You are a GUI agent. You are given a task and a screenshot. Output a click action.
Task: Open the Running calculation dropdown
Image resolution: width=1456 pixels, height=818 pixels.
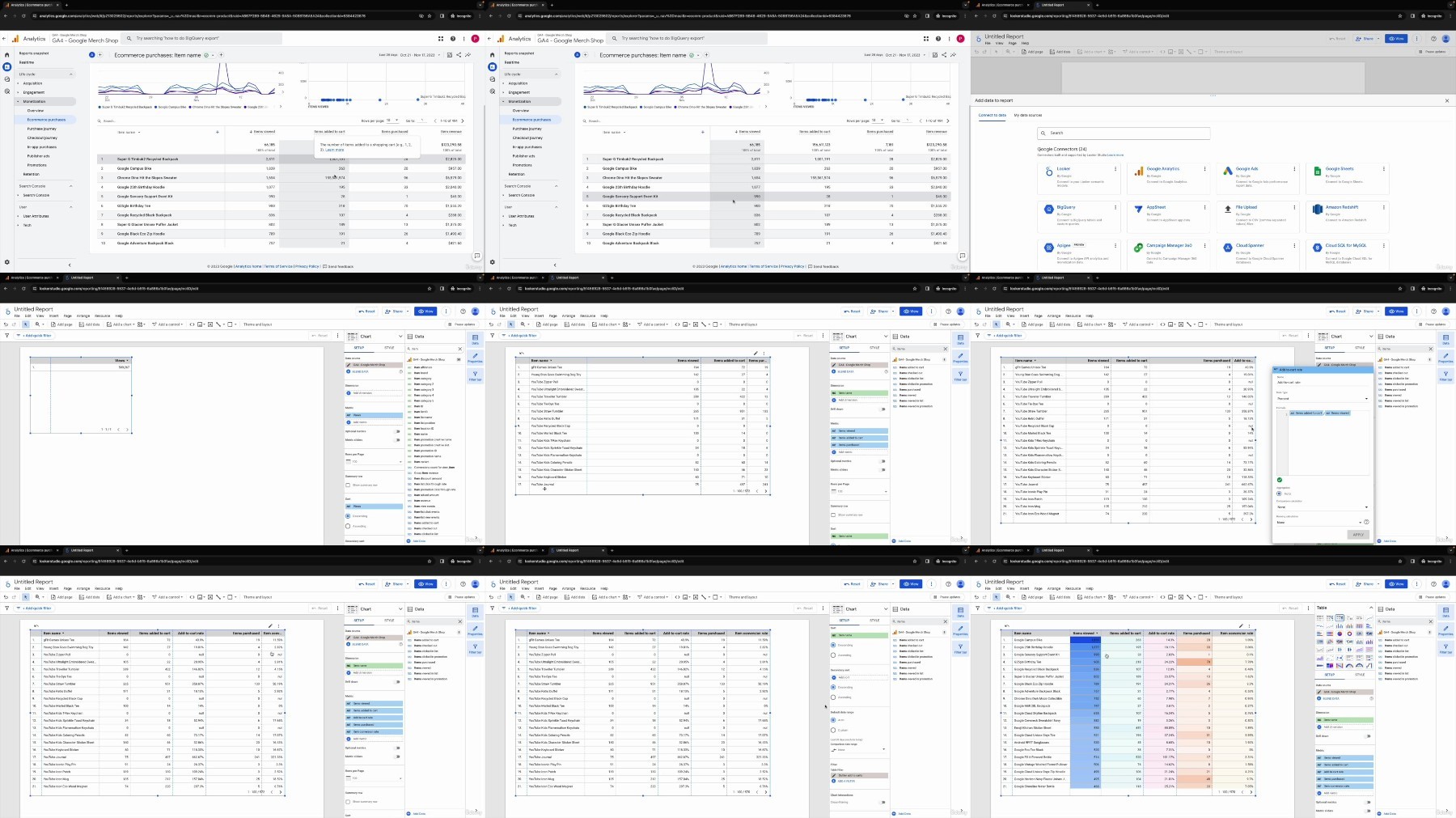(x=1318, y=522)
